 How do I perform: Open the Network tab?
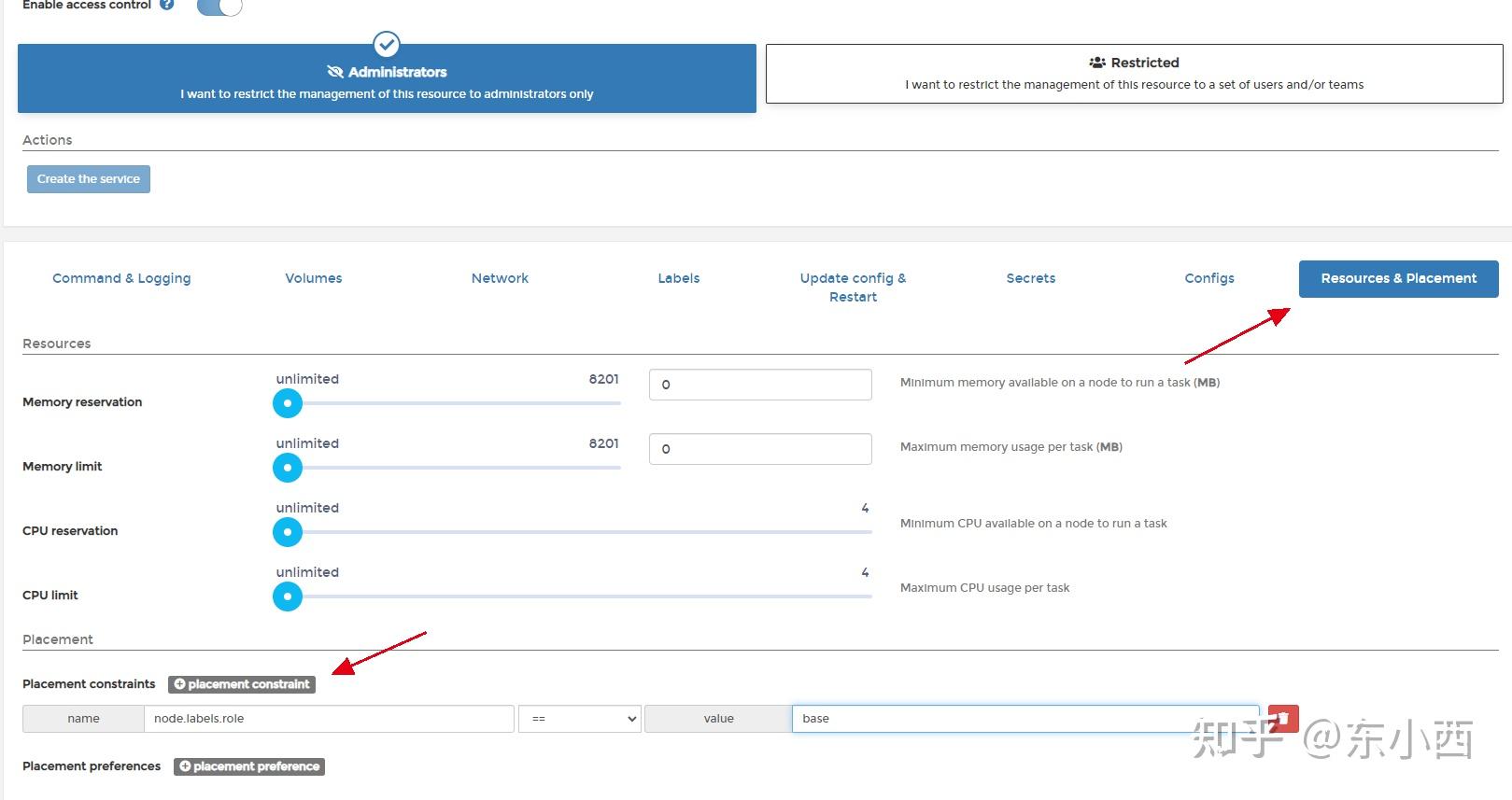500,278
